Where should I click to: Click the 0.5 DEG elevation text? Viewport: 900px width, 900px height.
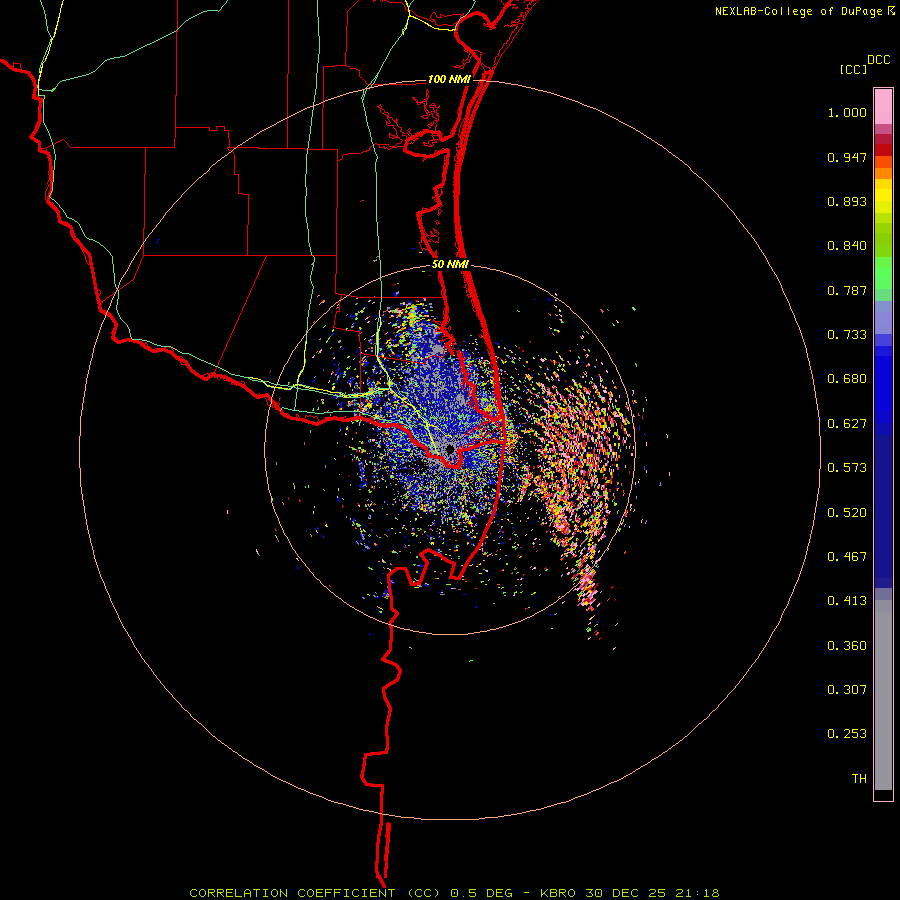click(x=482, y=893)
